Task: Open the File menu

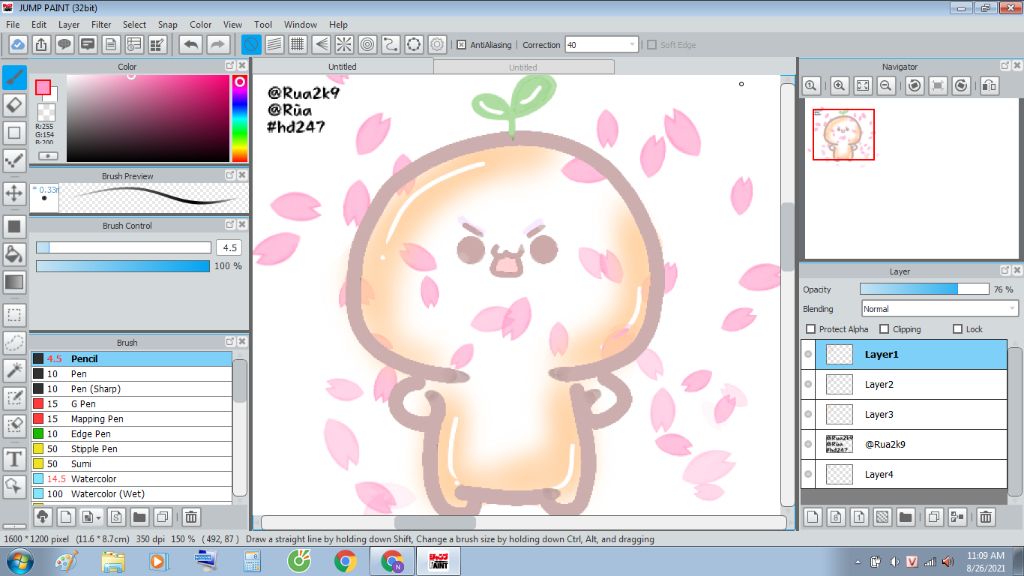Action: [12, 24]
